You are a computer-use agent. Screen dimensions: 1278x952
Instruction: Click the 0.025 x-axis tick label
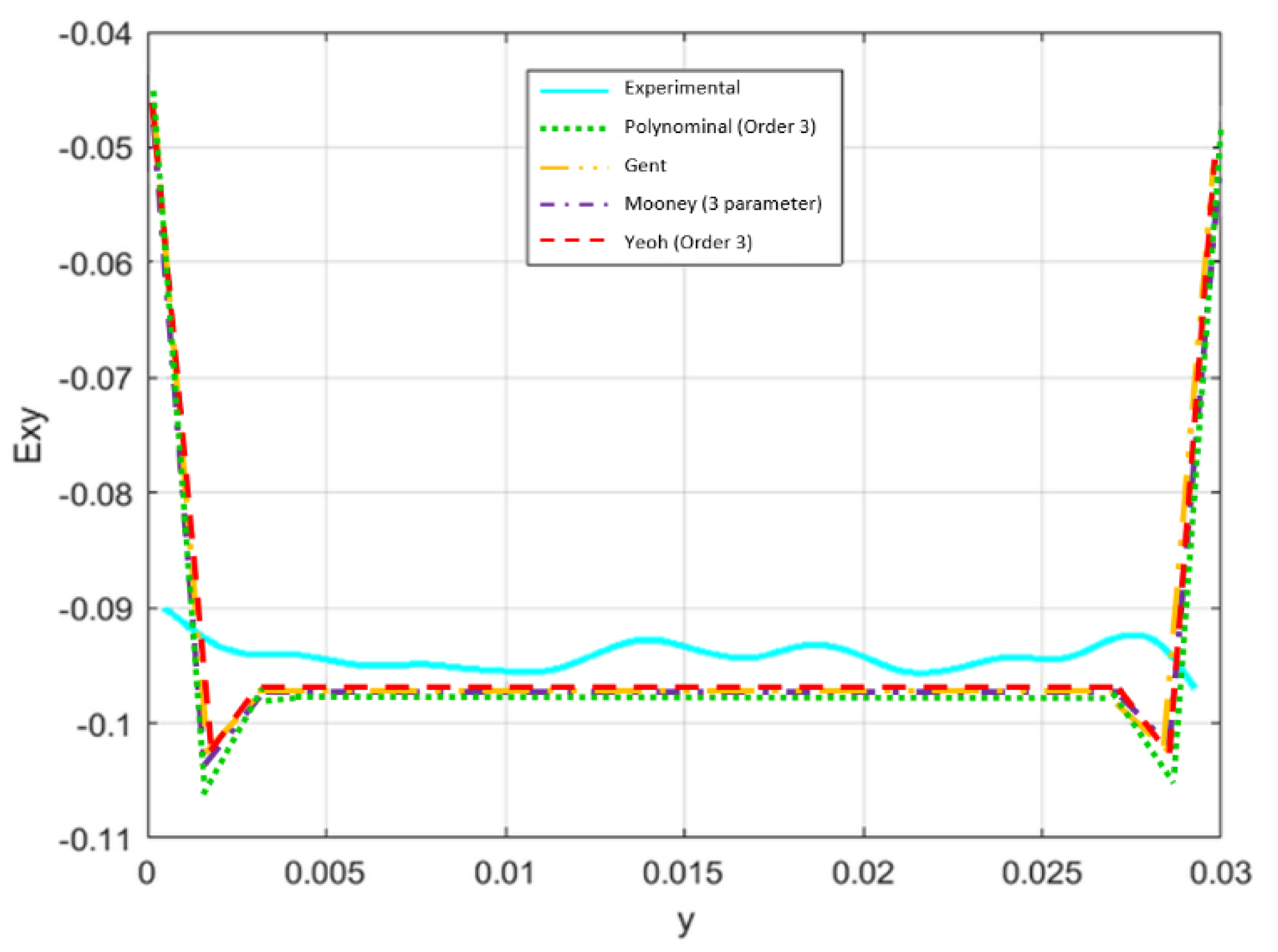(x=1041, y=873)
